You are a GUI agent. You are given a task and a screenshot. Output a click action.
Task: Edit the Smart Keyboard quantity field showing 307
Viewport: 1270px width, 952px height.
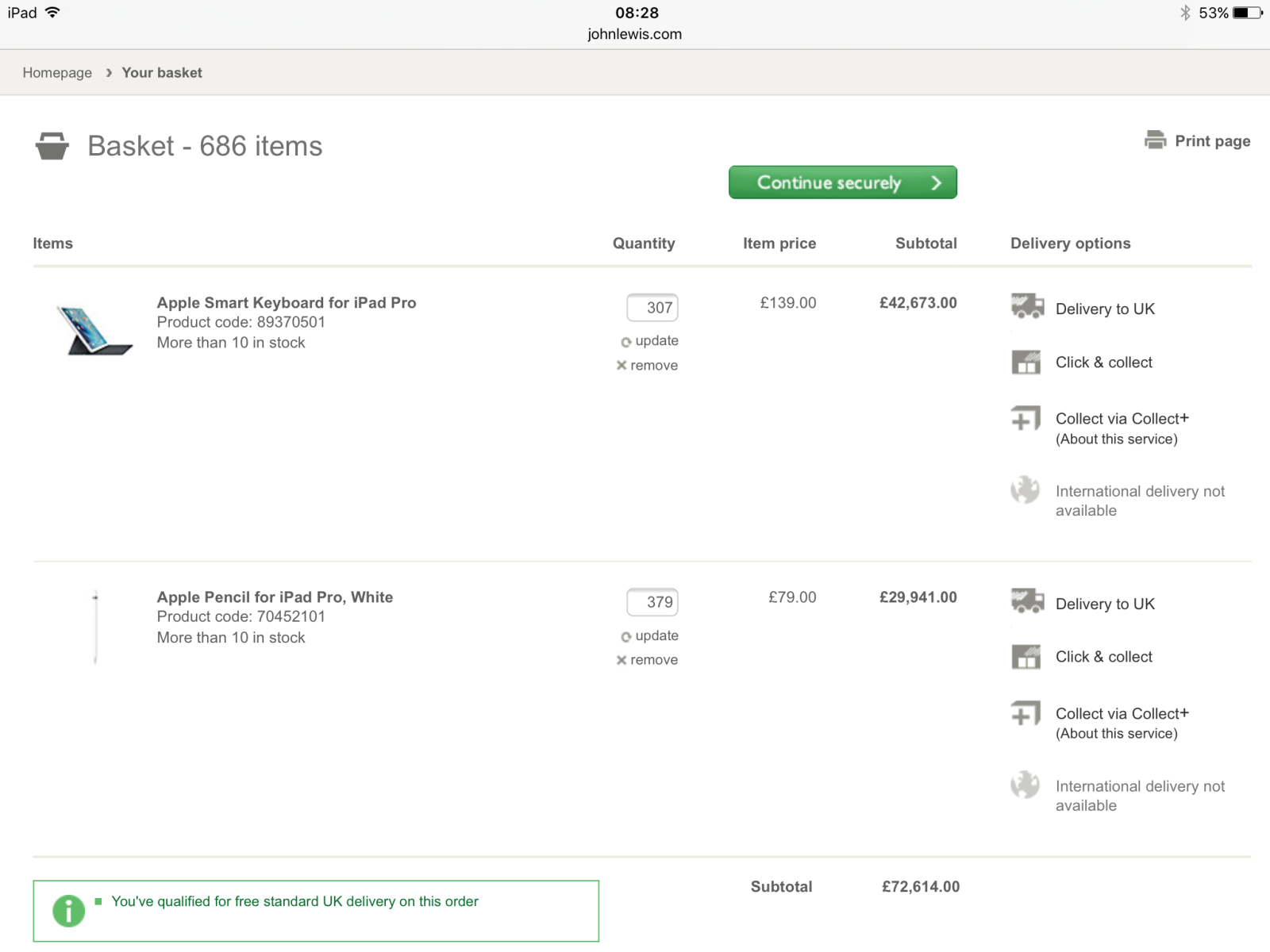pos(652,308)
